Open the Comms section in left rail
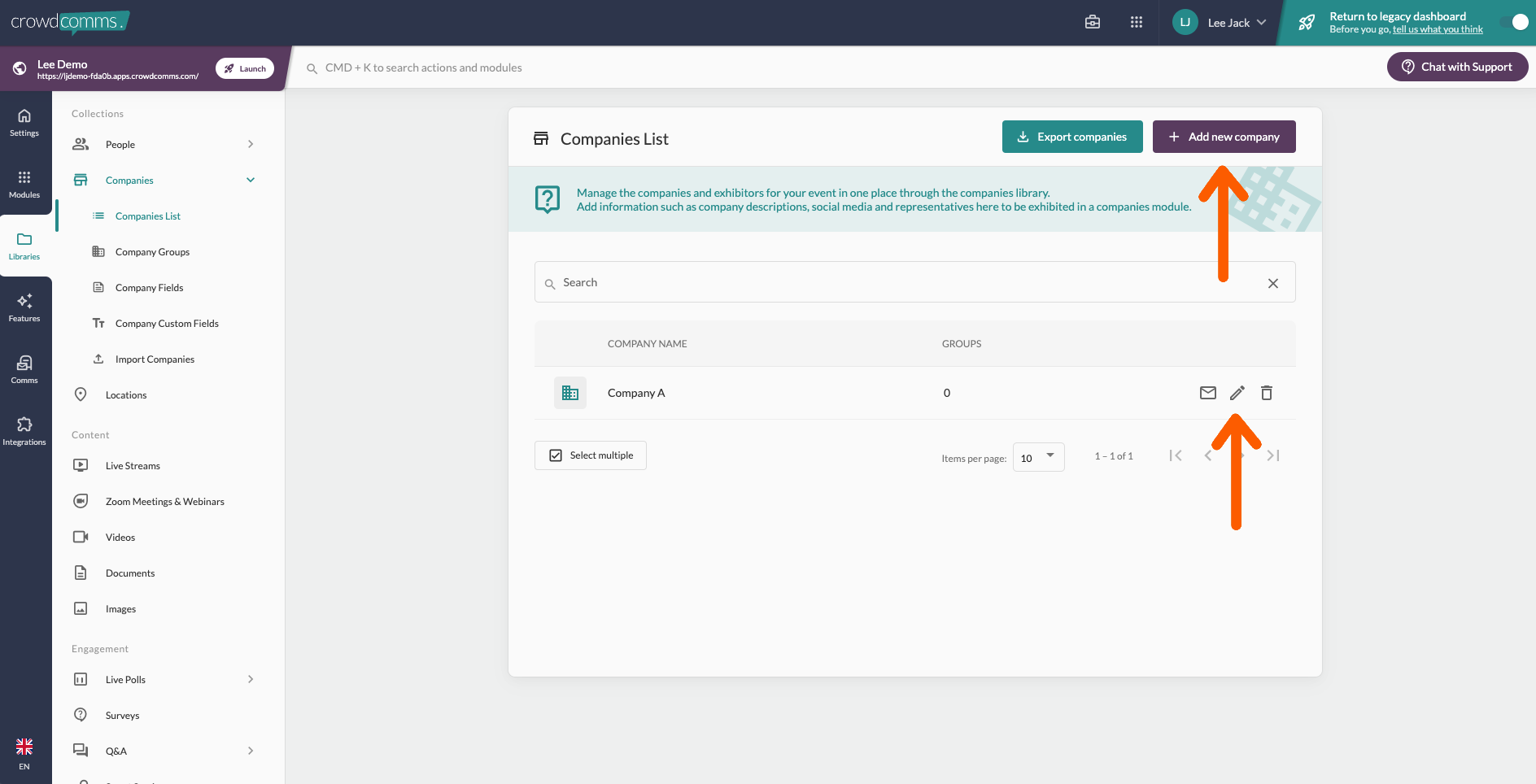 (x=24, y=369)
